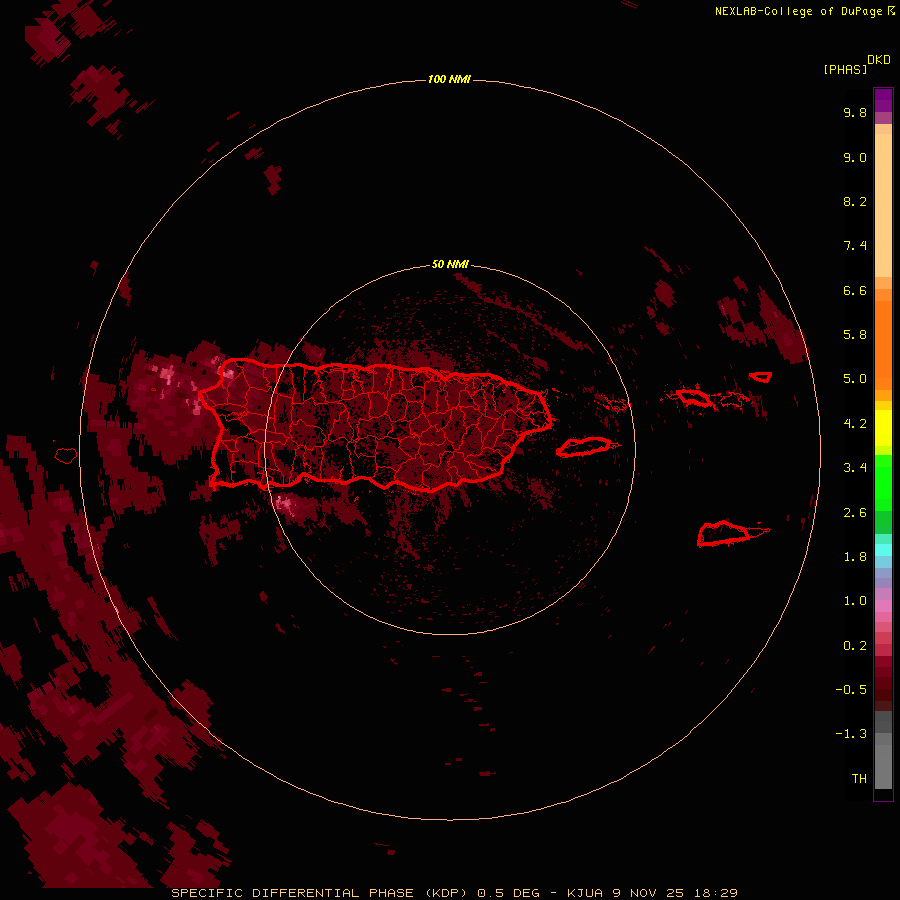The image size is (900, 900).
Task: Click the DKD label above the color scale
Action: coord(879,60)
